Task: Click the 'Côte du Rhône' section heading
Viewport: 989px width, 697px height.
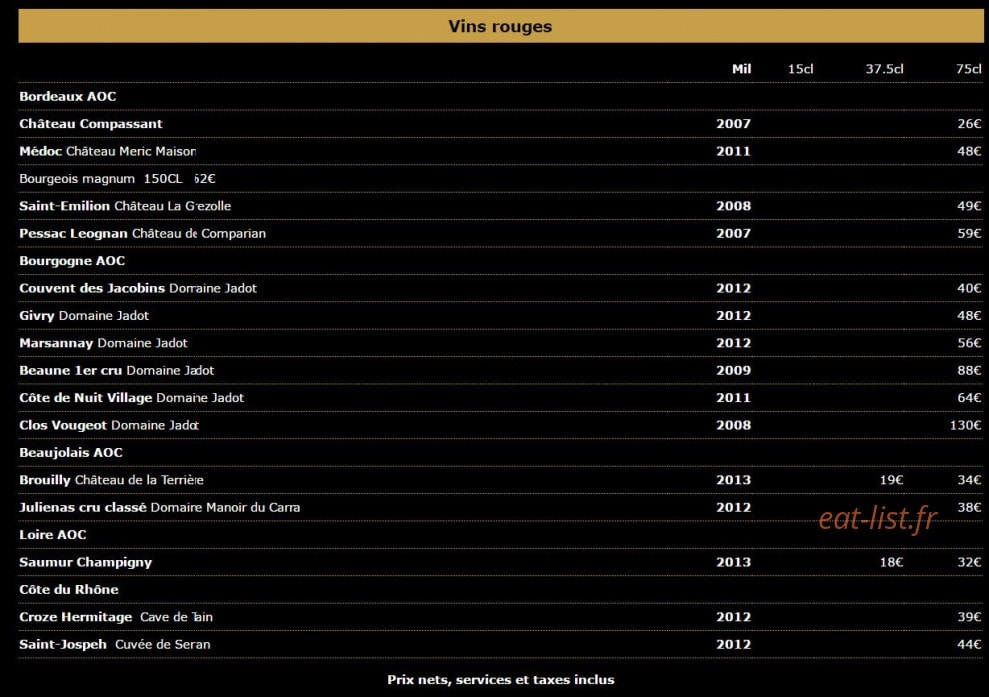Action: (x=69, y=590)
